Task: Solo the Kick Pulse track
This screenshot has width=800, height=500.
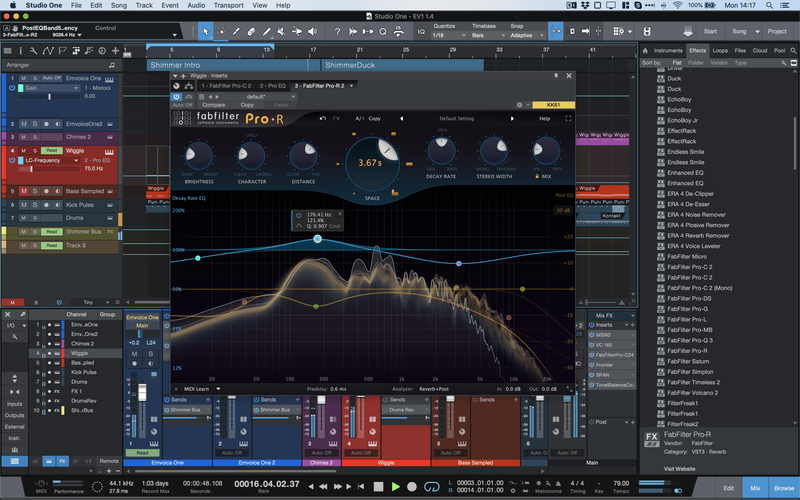Action: click(x=35, y=205)
